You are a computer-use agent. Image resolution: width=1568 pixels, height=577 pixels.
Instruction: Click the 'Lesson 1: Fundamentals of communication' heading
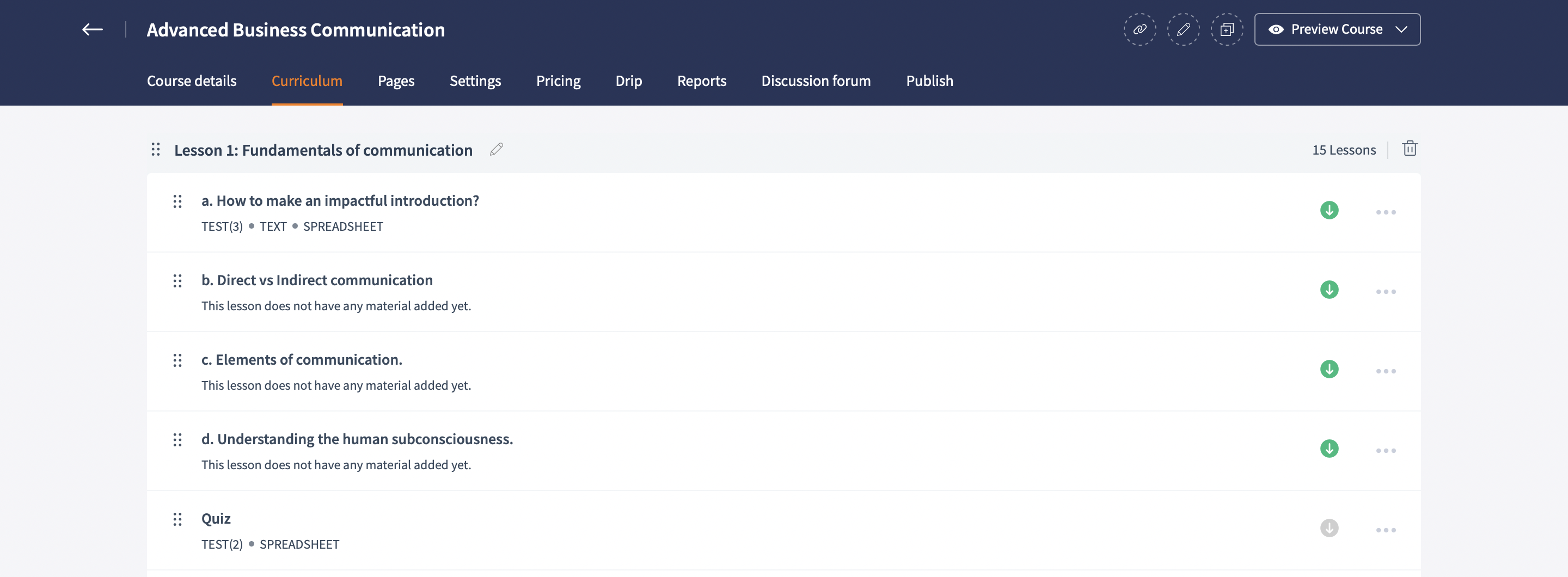[323, 150]
